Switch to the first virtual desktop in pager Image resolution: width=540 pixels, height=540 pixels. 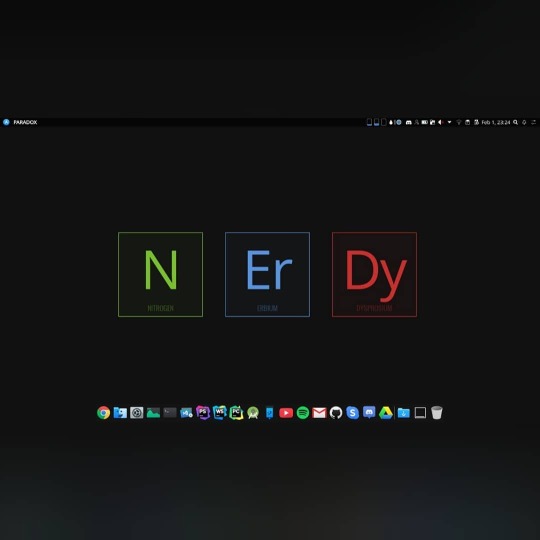click(x=369, y=122)
